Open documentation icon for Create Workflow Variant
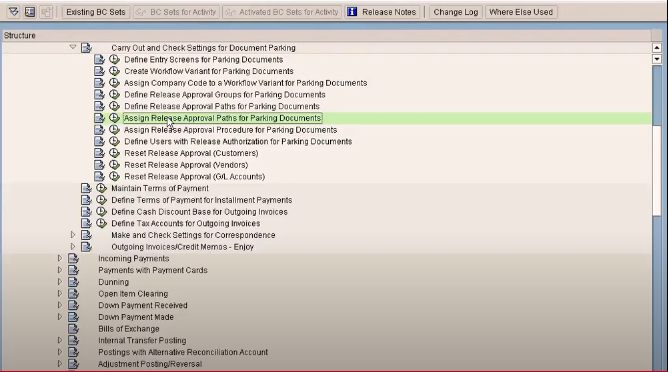 click(x=99, y=71)
